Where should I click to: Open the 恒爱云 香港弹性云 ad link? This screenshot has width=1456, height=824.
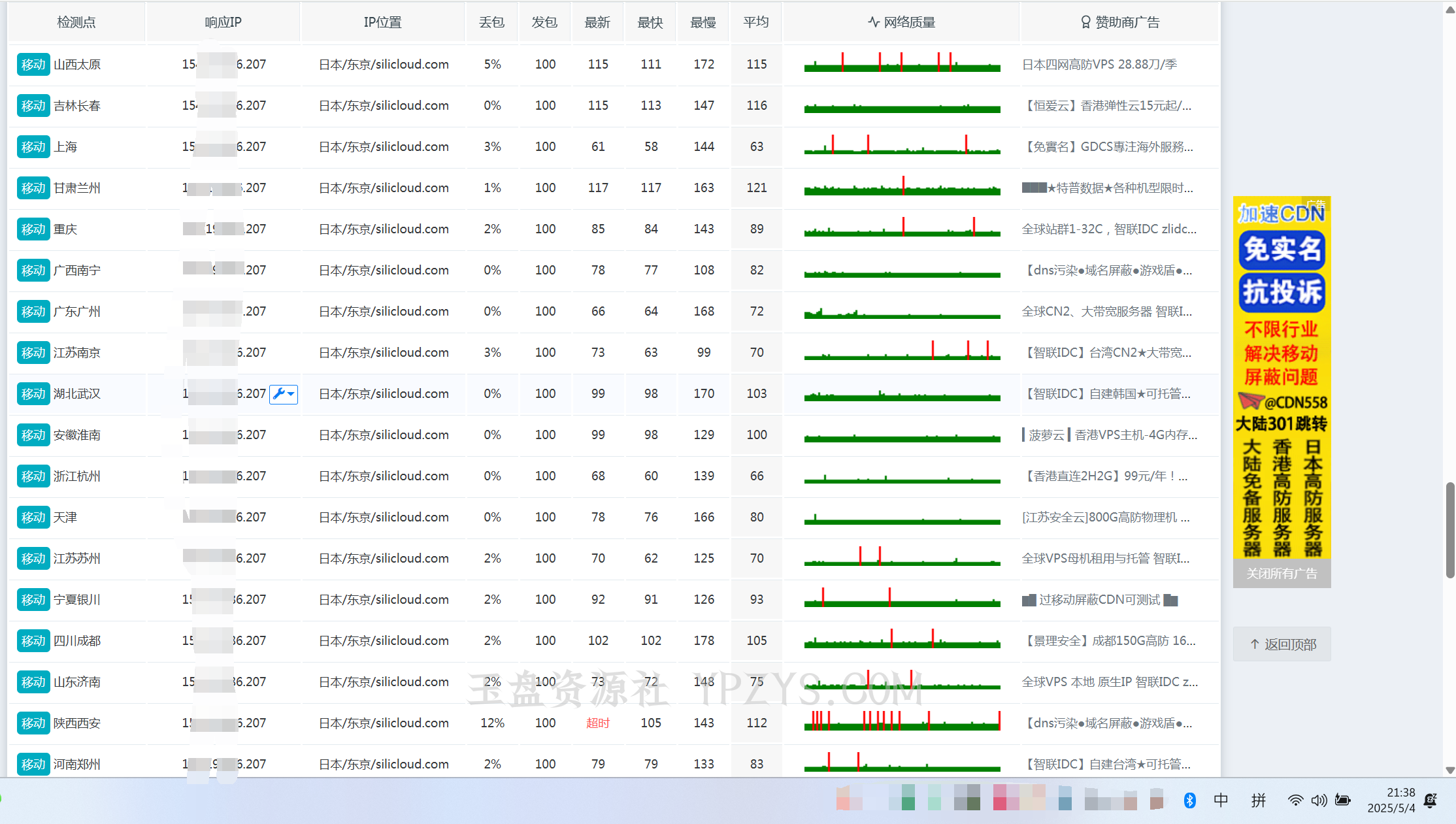click(1107, 106)
